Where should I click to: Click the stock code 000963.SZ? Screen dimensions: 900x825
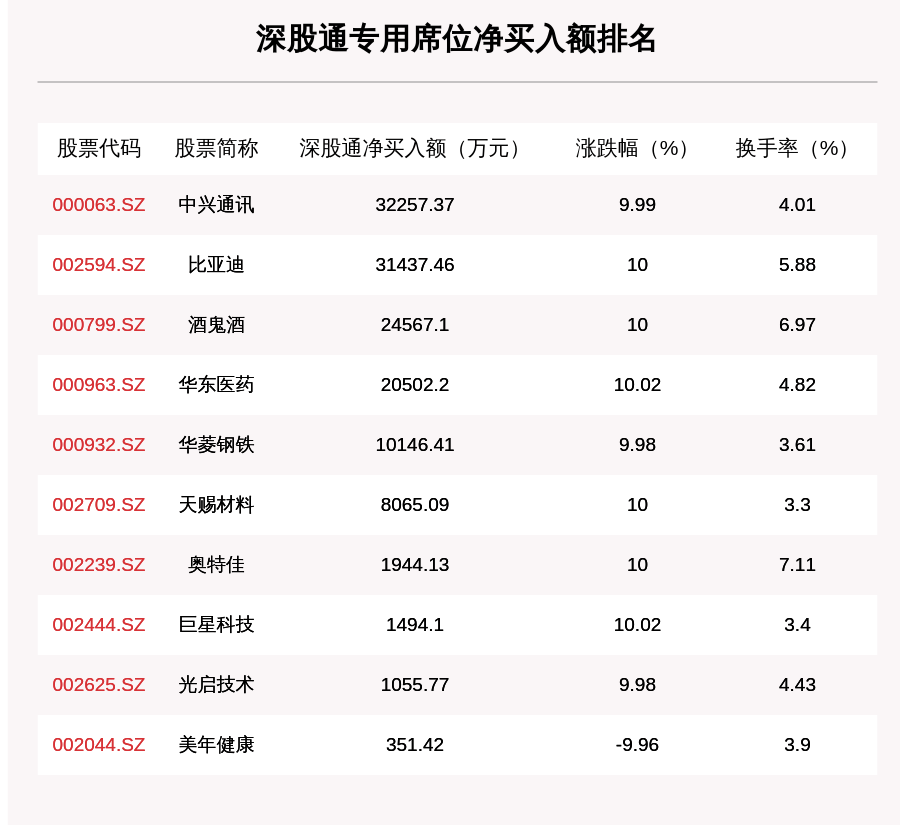tap(98, 385)
